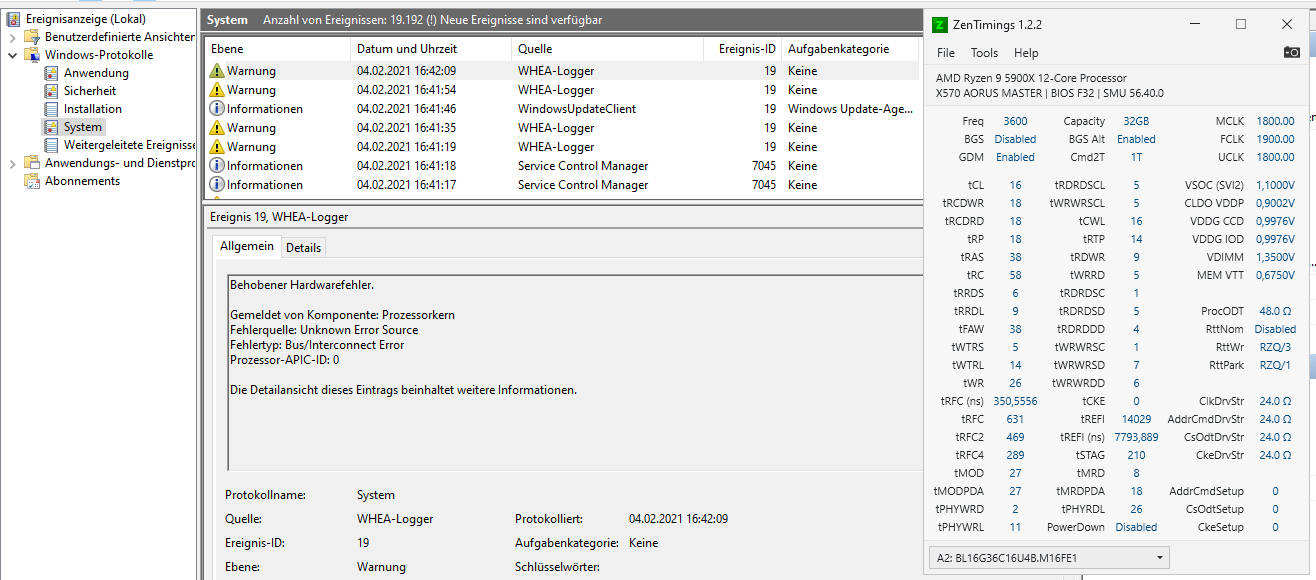
Task: Select the Sicherheit log icon
Action: click(52, 91)
